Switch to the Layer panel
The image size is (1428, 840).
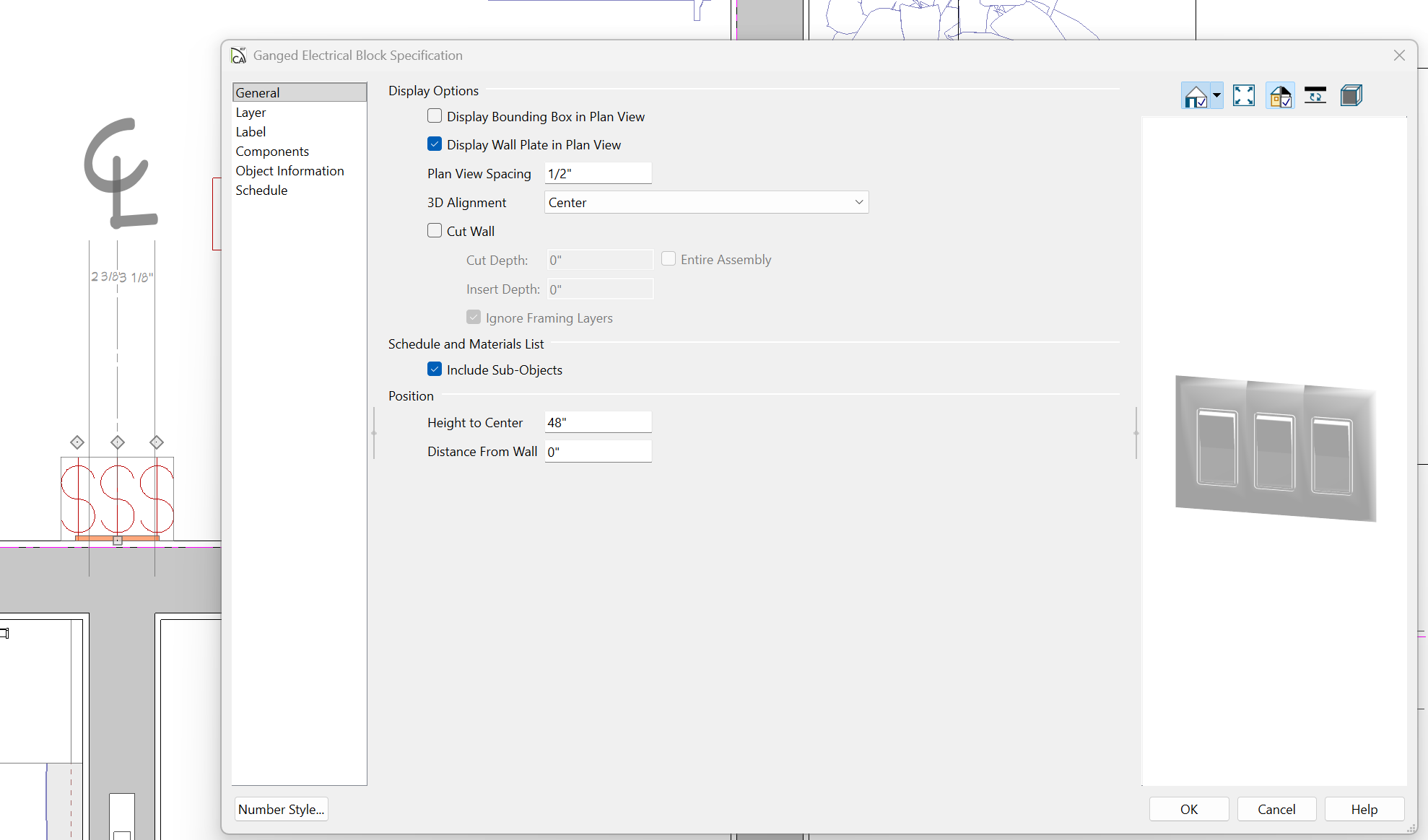(x=251, y=113)
